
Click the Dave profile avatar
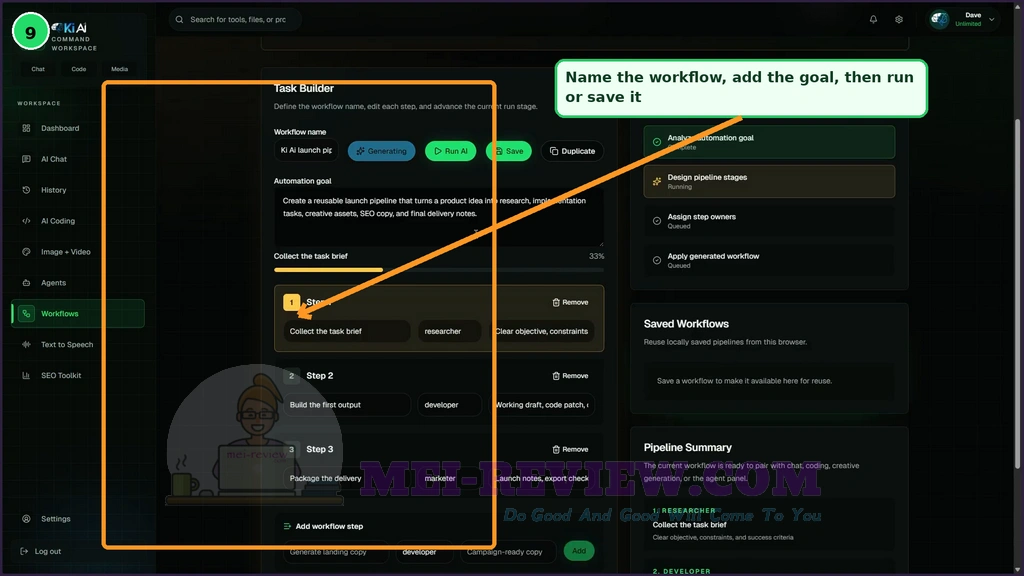939,20
